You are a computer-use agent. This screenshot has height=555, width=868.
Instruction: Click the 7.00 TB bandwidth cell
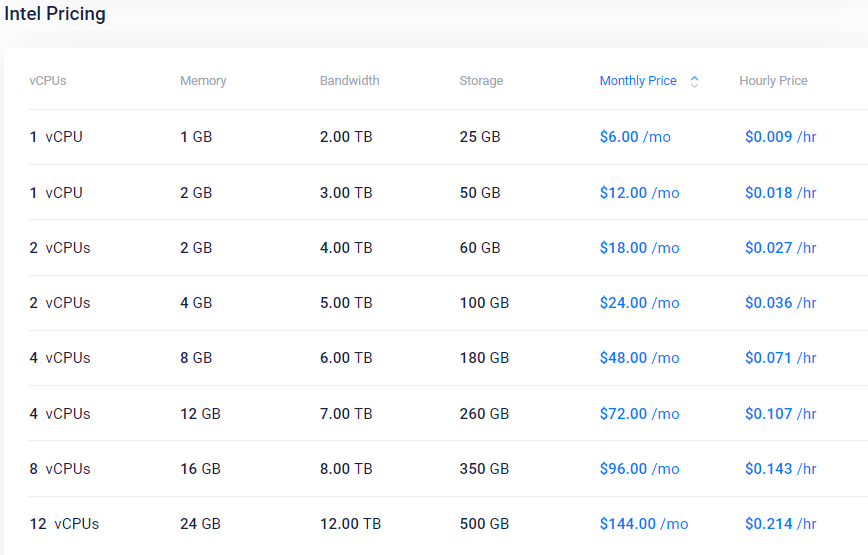coord(346,413)
